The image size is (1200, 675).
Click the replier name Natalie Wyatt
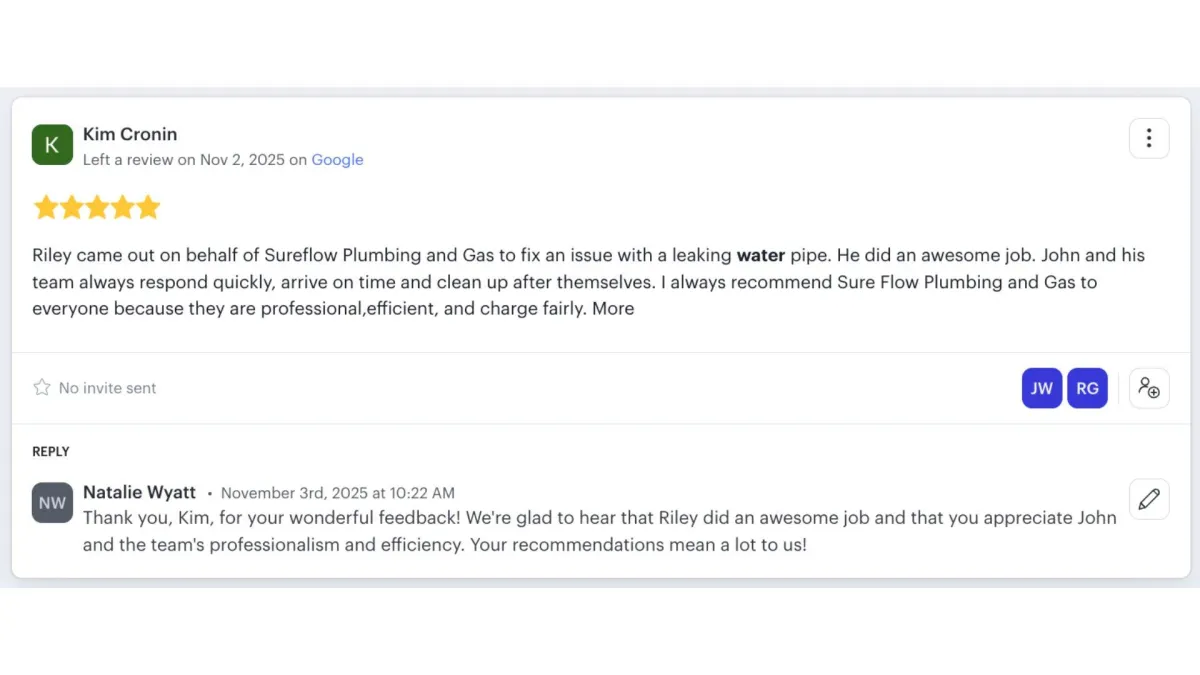(139, 492)
